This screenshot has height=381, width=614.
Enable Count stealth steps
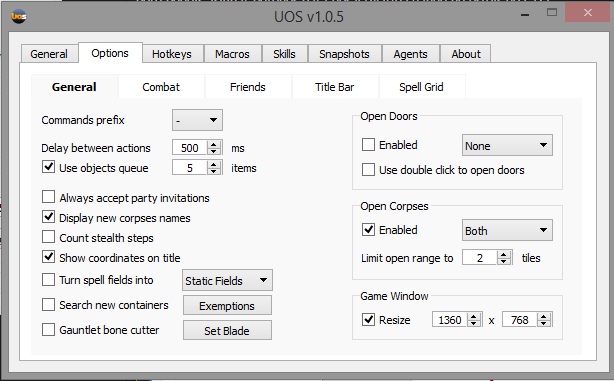[48, 237]
